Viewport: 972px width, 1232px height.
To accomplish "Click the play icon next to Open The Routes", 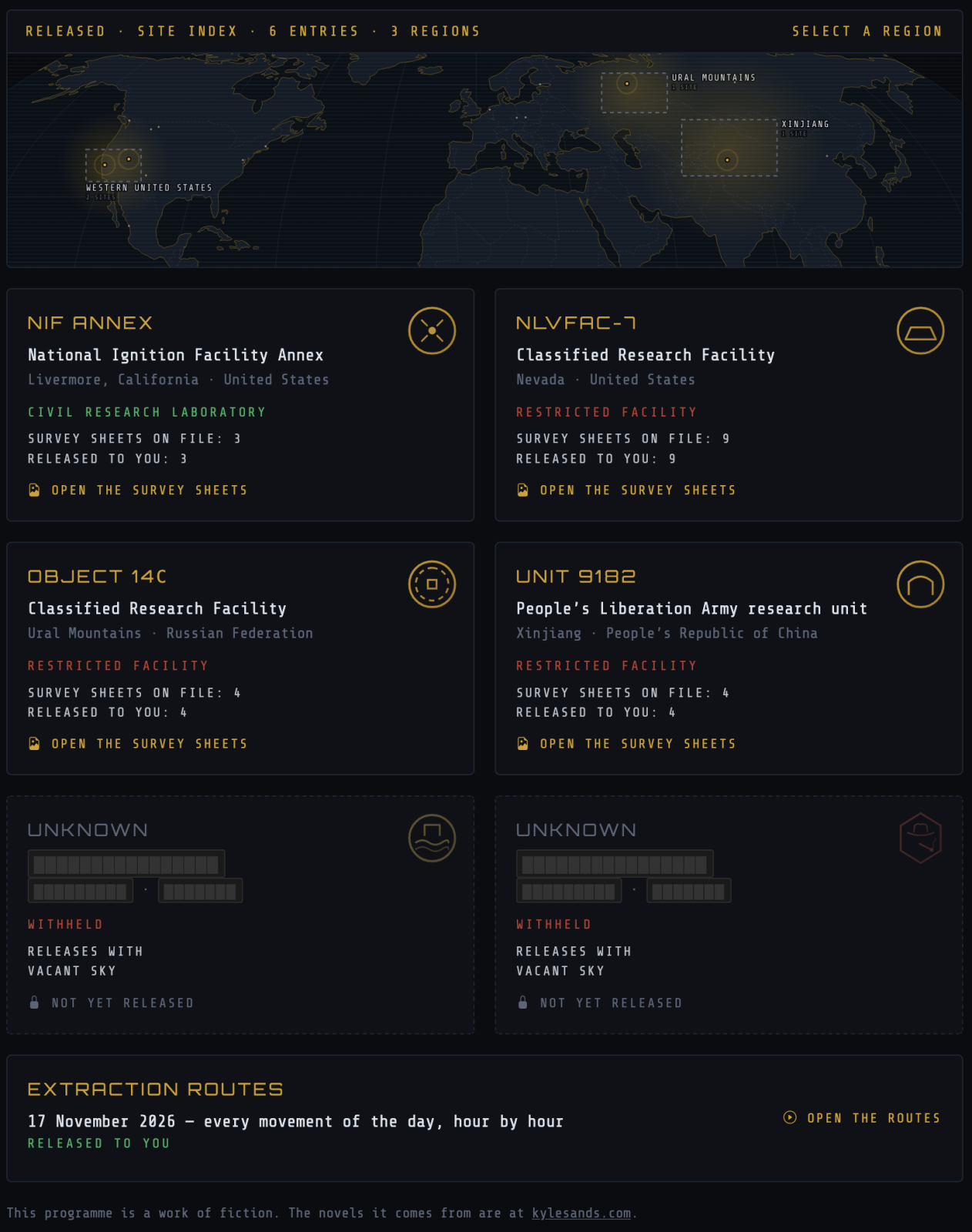I will pos(790,1117).
